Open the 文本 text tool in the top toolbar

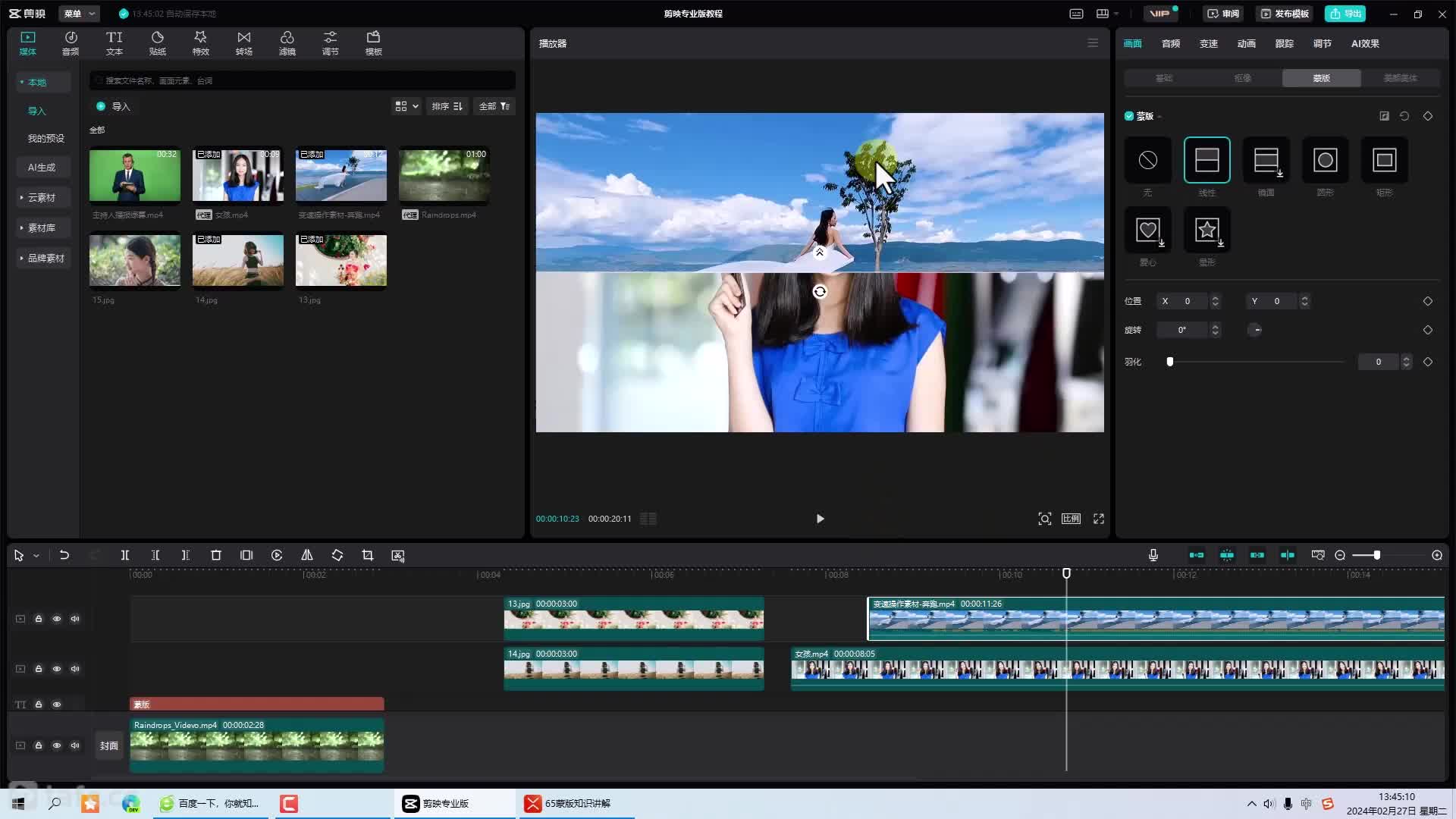point(114,43)
